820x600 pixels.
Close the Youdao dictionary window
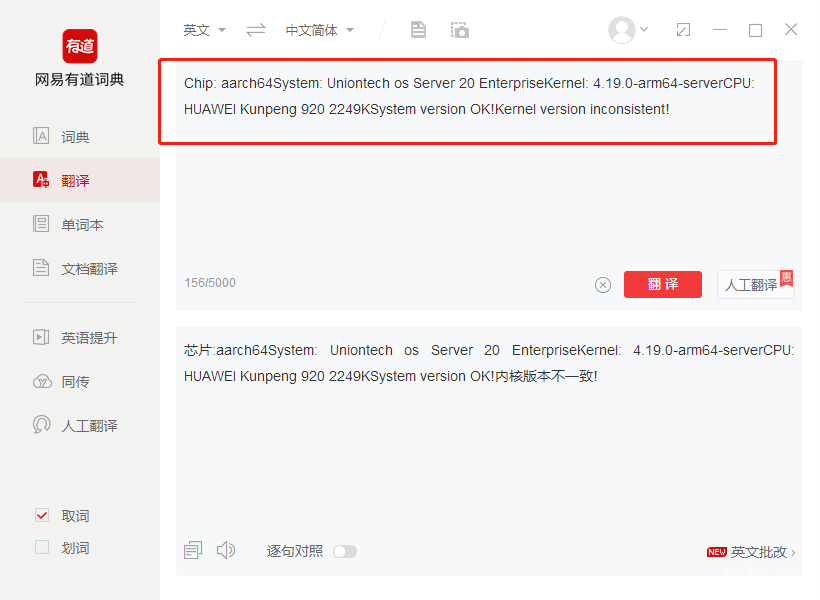pyautogui.click(x=791, y=29)
